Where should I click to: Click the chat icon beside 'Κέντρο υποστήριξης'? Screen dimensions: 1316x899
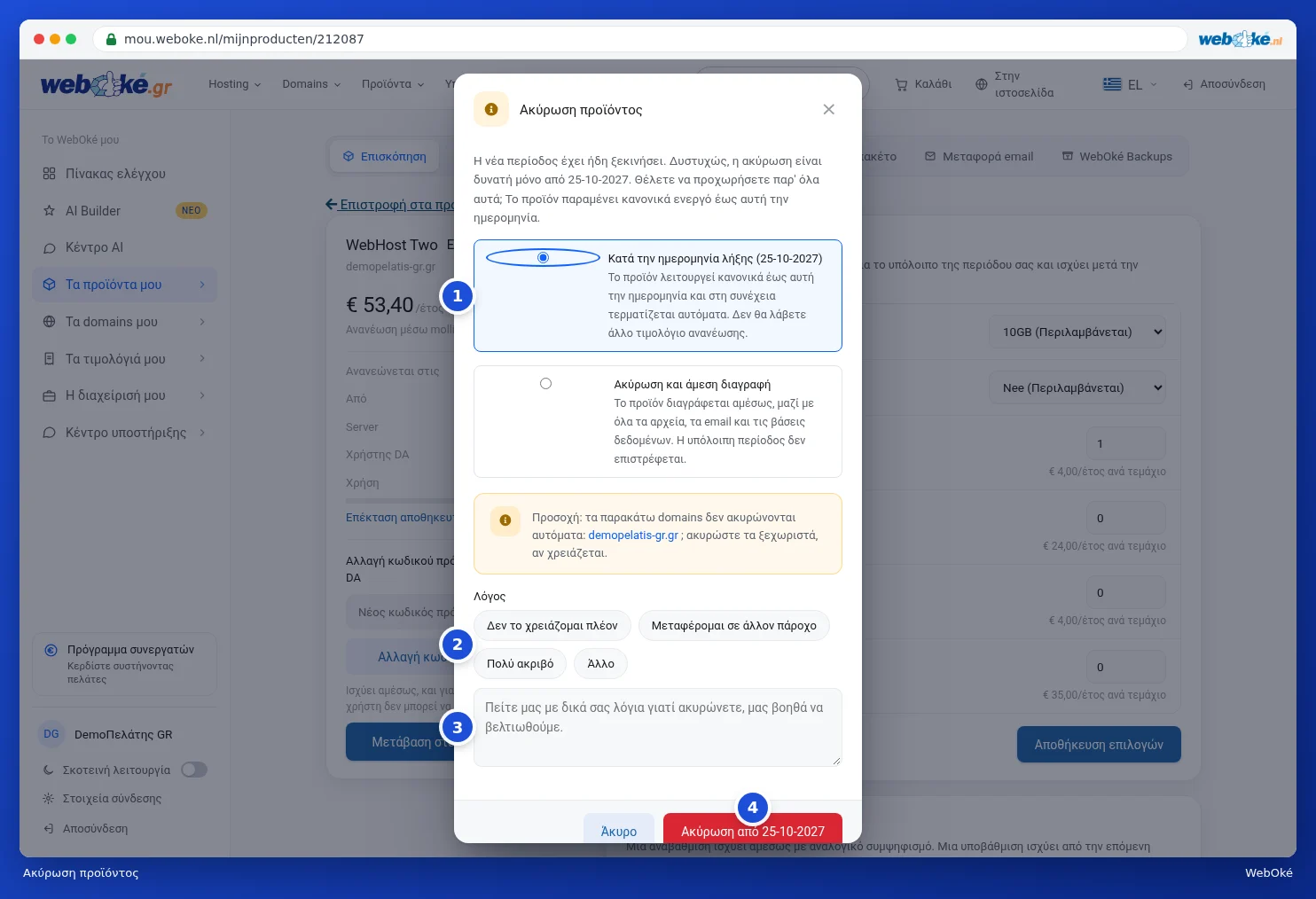(49, 433)
